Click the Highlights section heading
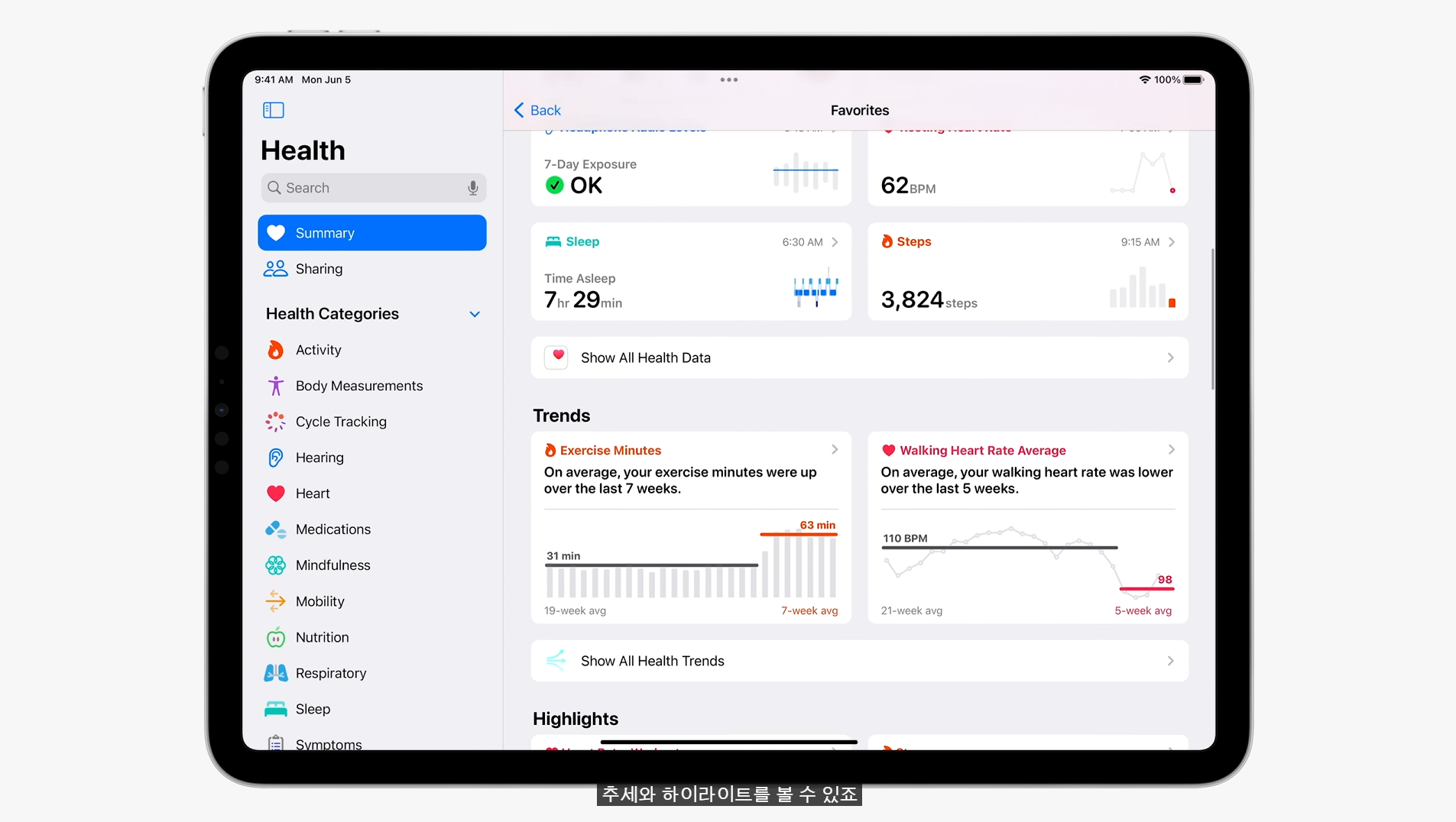 [576, 719]
